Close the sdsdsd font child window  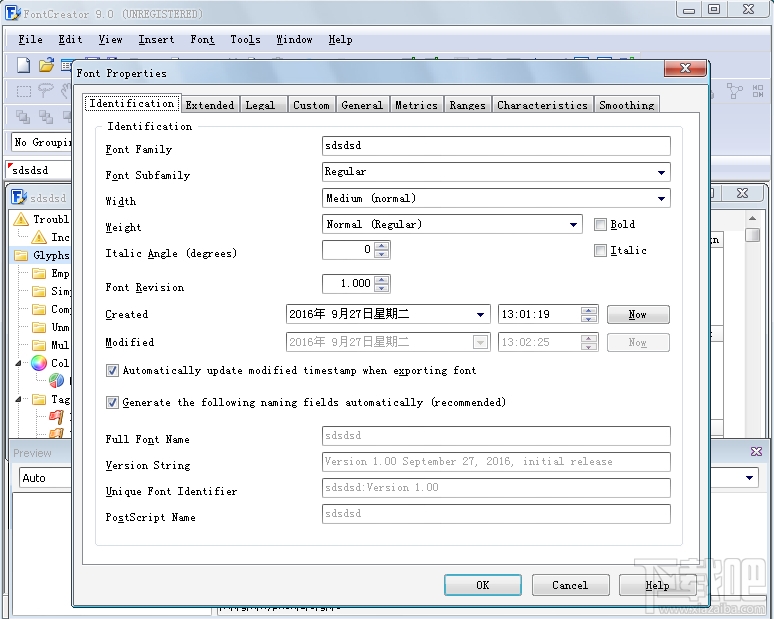click(x=742, y=193)
